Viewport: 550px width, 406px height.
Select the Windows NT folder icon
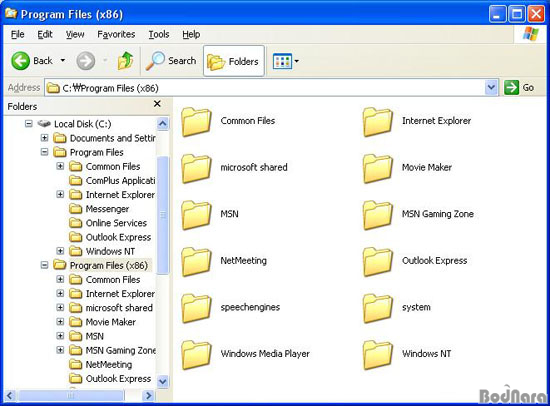(x=378, y=355)
